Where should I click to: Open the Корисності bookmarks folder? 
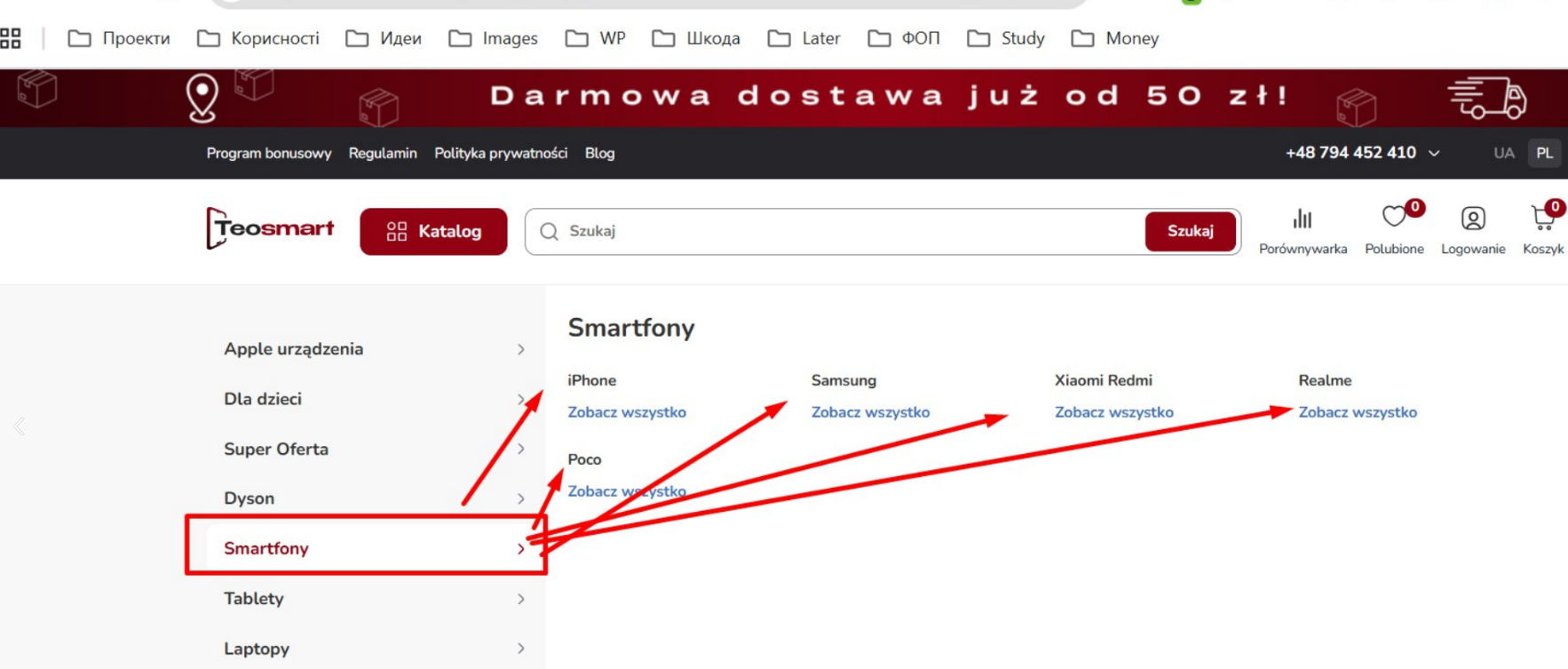point(258,38)
